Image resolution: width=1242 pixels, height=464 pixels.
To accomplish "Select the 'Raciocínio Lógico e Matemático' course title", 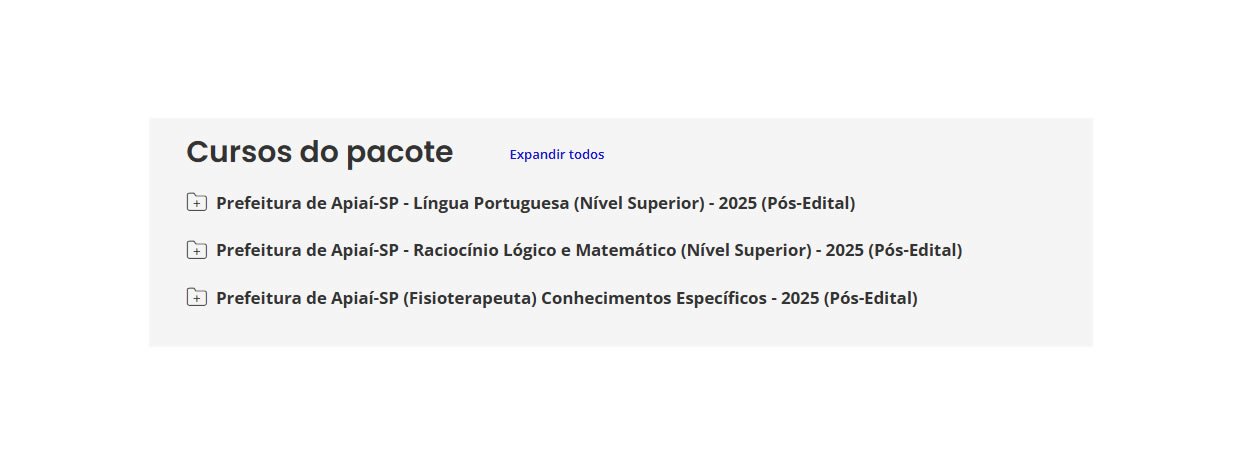I will pyautogui.click(x=588, y=250).
